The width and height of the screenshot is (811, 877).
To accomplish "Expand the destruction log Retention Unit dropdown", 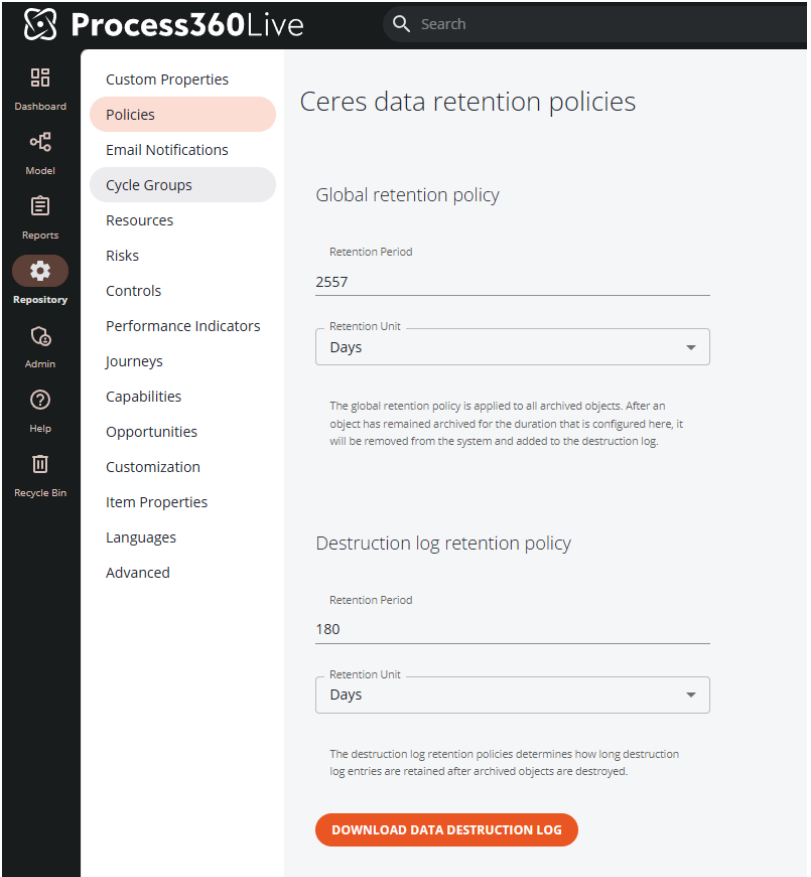I will pos(512,695).
